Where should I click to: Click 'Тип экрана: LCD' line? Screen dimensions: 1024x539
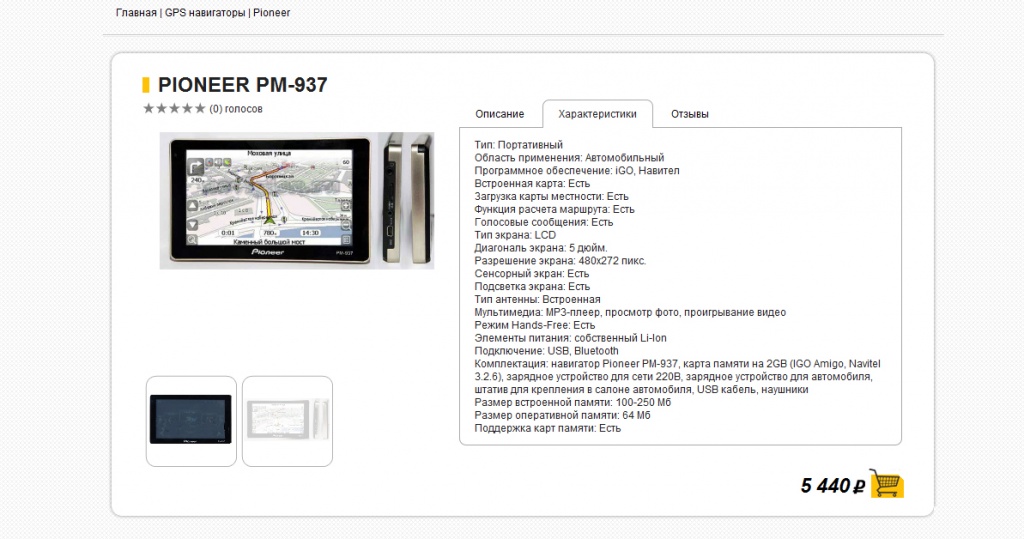pos(515,235)
